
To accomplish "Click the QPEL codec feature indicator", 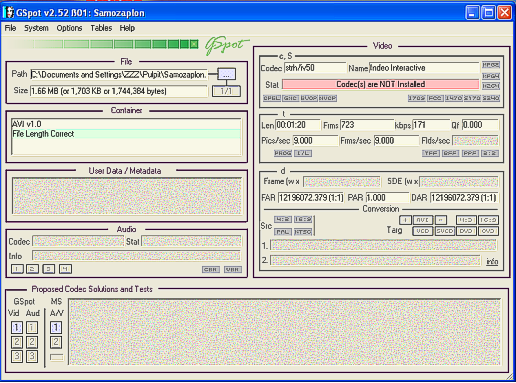I will pyautogui.click(x=272, y=98).
